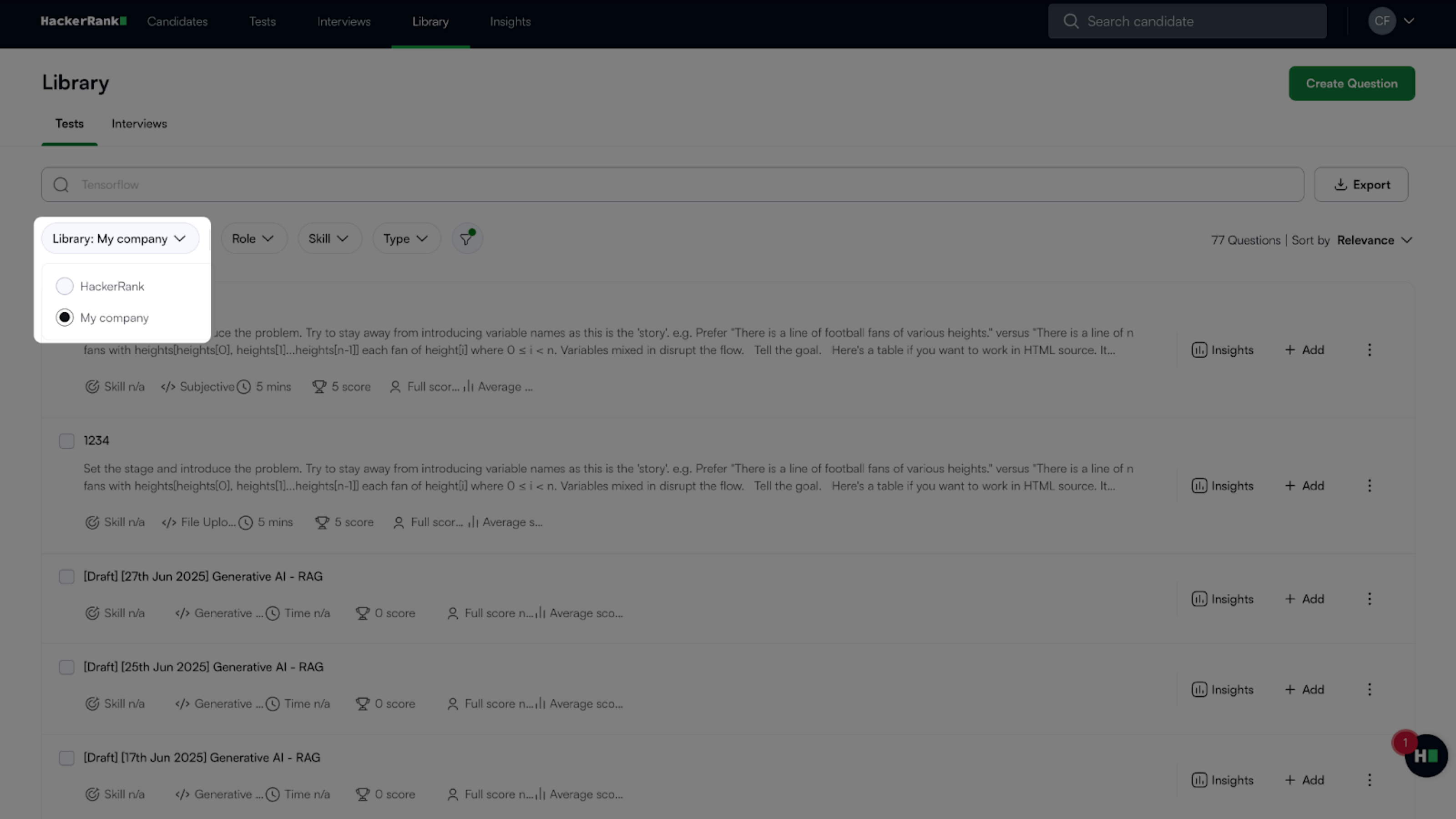Click the CF user avatar
This screenshot has width=1456, height=819.
[1381, 21]
